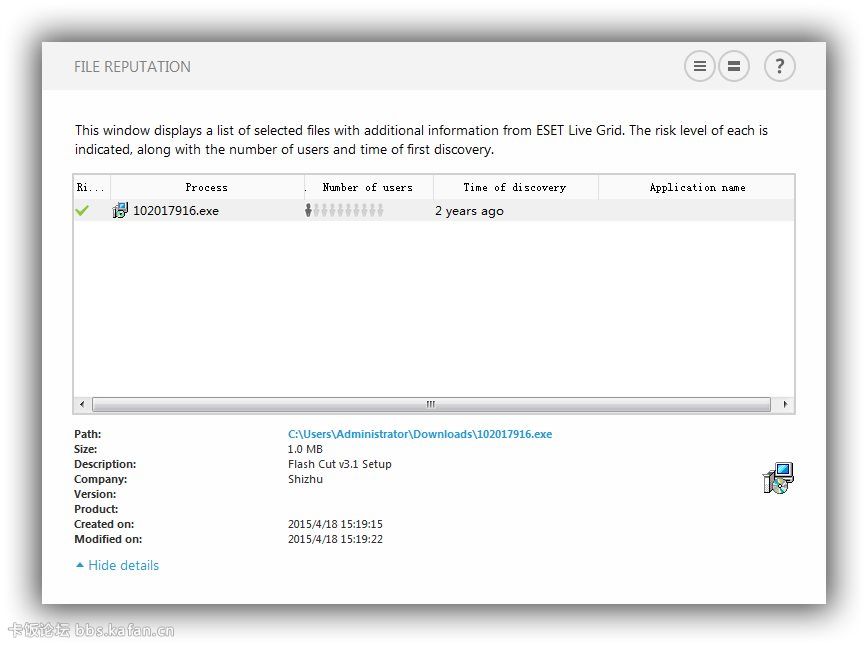The image size is (868, 646).
Task: Click the green checkmark risk level icon
Action: click(x=82, y=210)
